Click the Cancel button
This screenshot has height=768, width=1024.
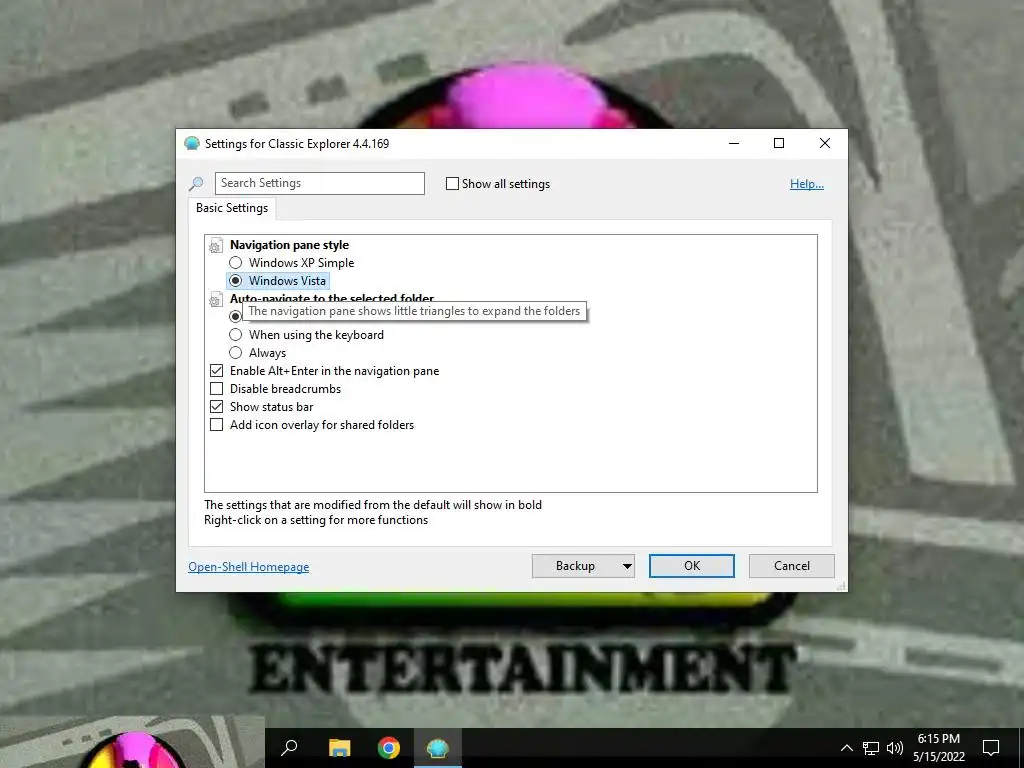click(x=792, y=566)
